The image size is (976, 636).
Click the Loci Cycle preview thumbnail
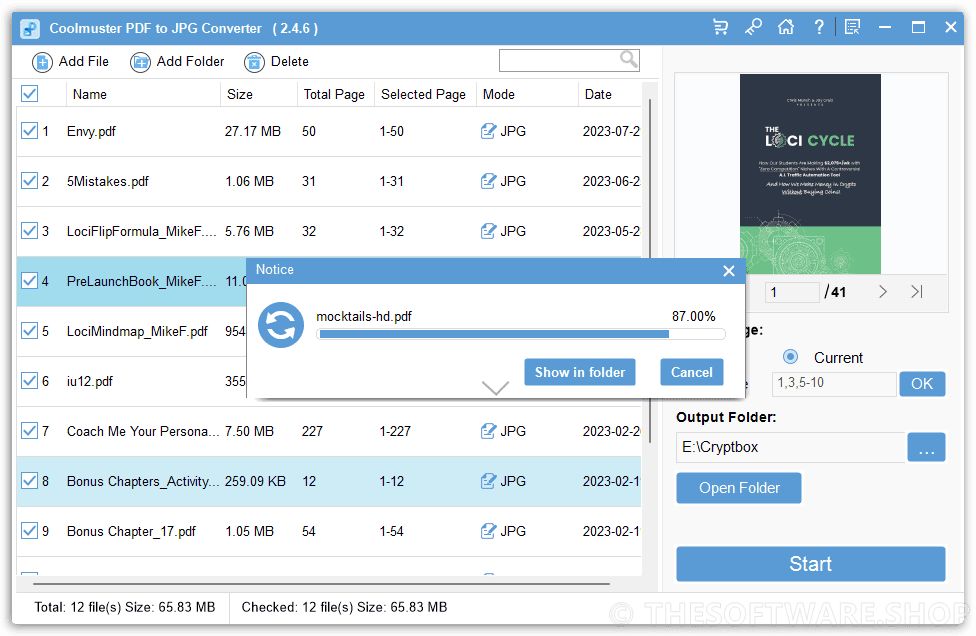click(810, 174)
